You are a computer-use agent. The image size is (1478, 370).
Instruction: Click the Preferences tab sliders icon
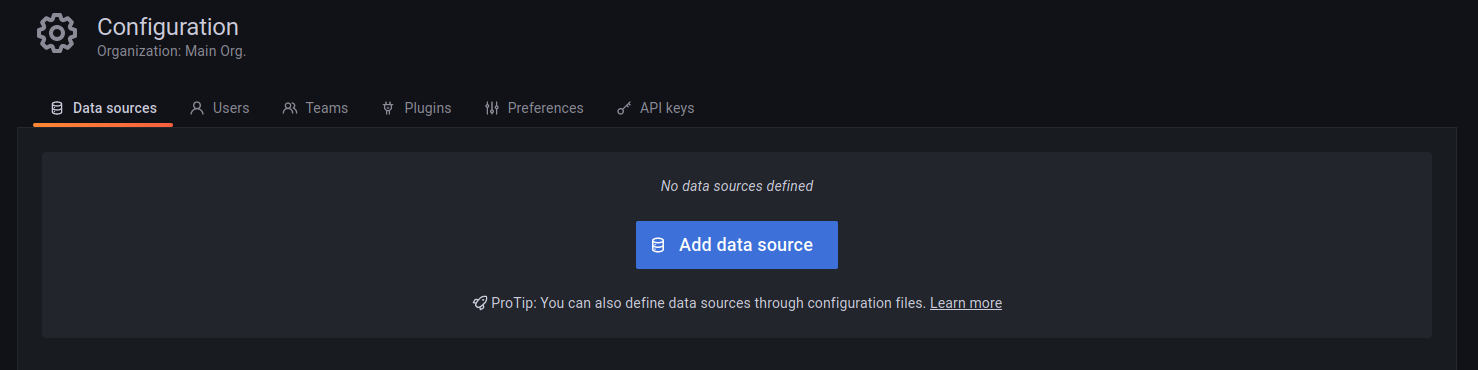[491, 108]
